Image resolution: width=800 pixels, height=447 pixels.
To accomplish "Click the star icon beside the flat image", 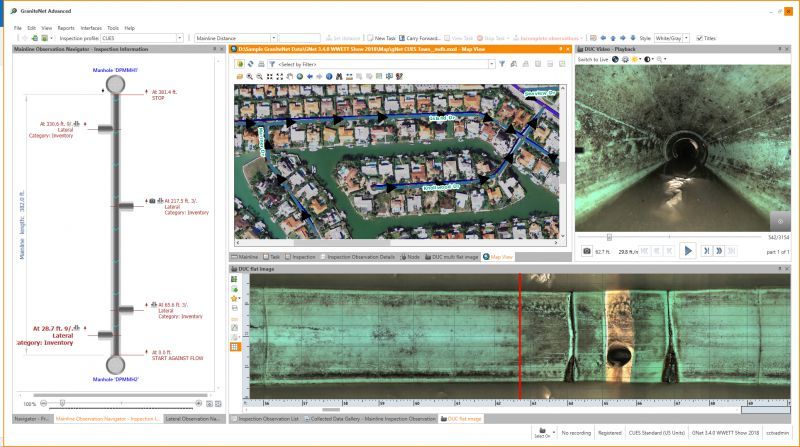I will pyautogui.click(x=235, y=298).
